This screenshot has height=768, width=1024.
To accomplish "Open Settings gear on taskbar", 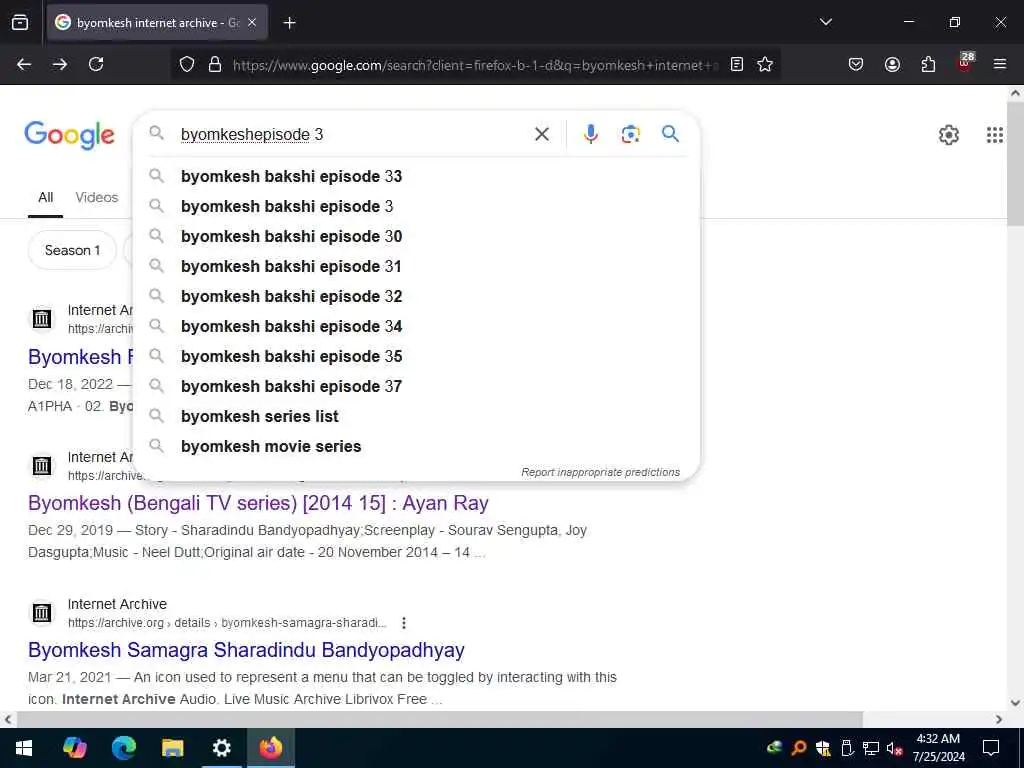I will tap(221, 748).
